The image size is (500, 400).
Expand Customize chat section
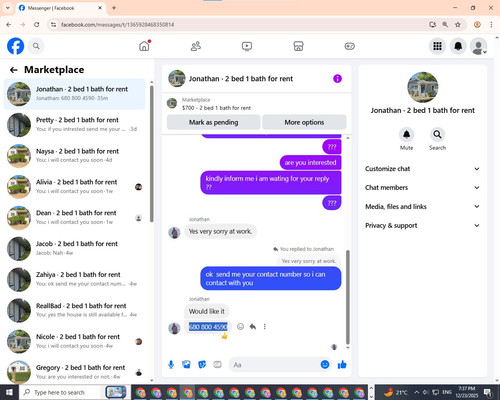pos(422,169)
